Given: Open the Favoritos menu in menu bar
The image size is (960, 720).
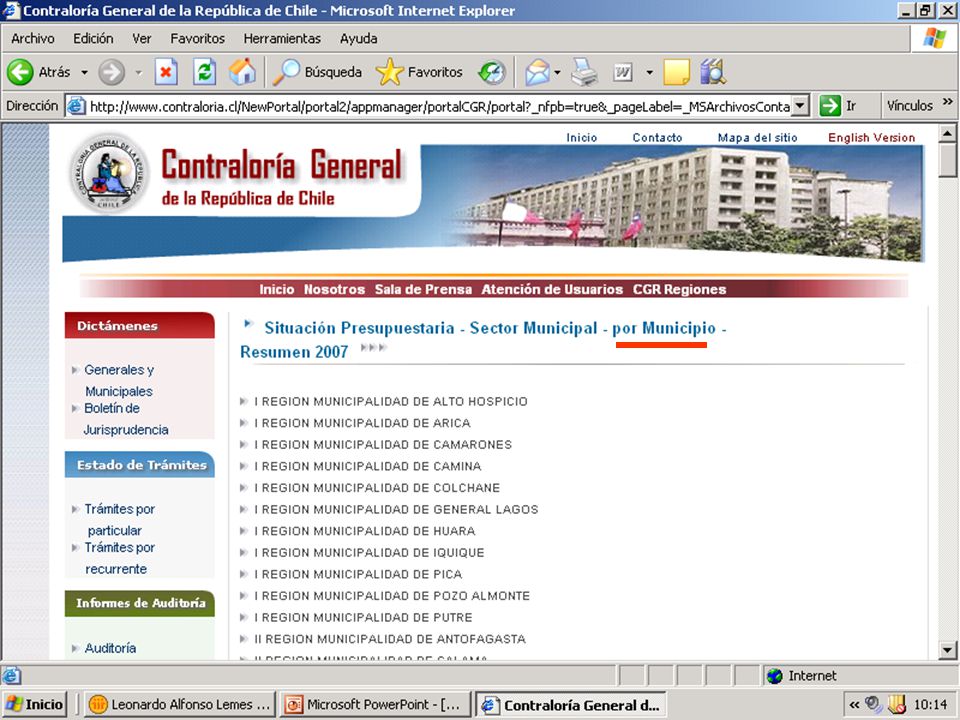Looking at the screenshot, I should [x=197, y=39].
